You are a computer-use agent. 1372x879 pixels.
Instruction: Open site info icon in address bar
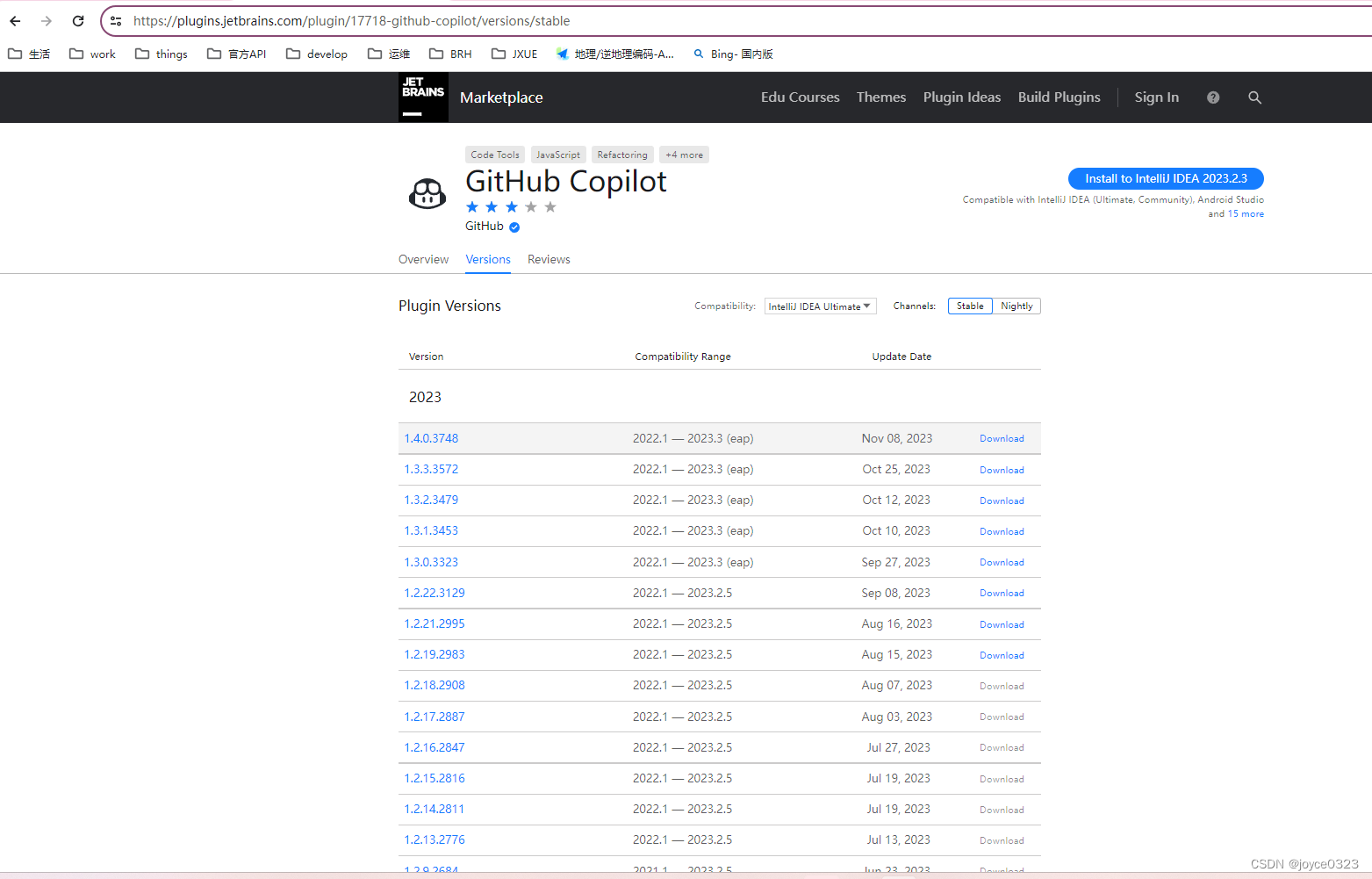[116, 21]
